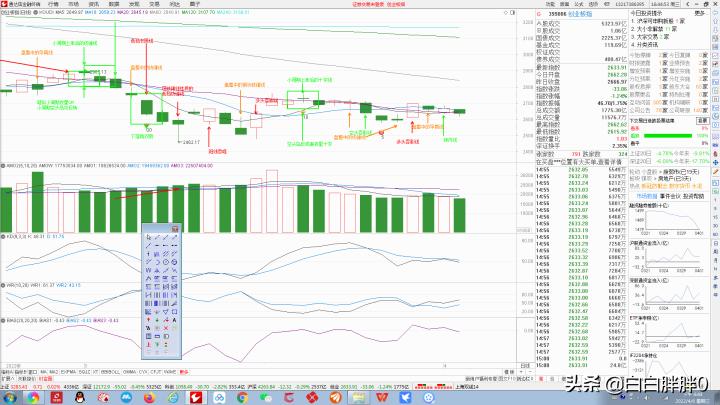Viewport: 720px width, 405px height.
Task: Open WPS Office from the taskbar
Action: click(382, 397)
